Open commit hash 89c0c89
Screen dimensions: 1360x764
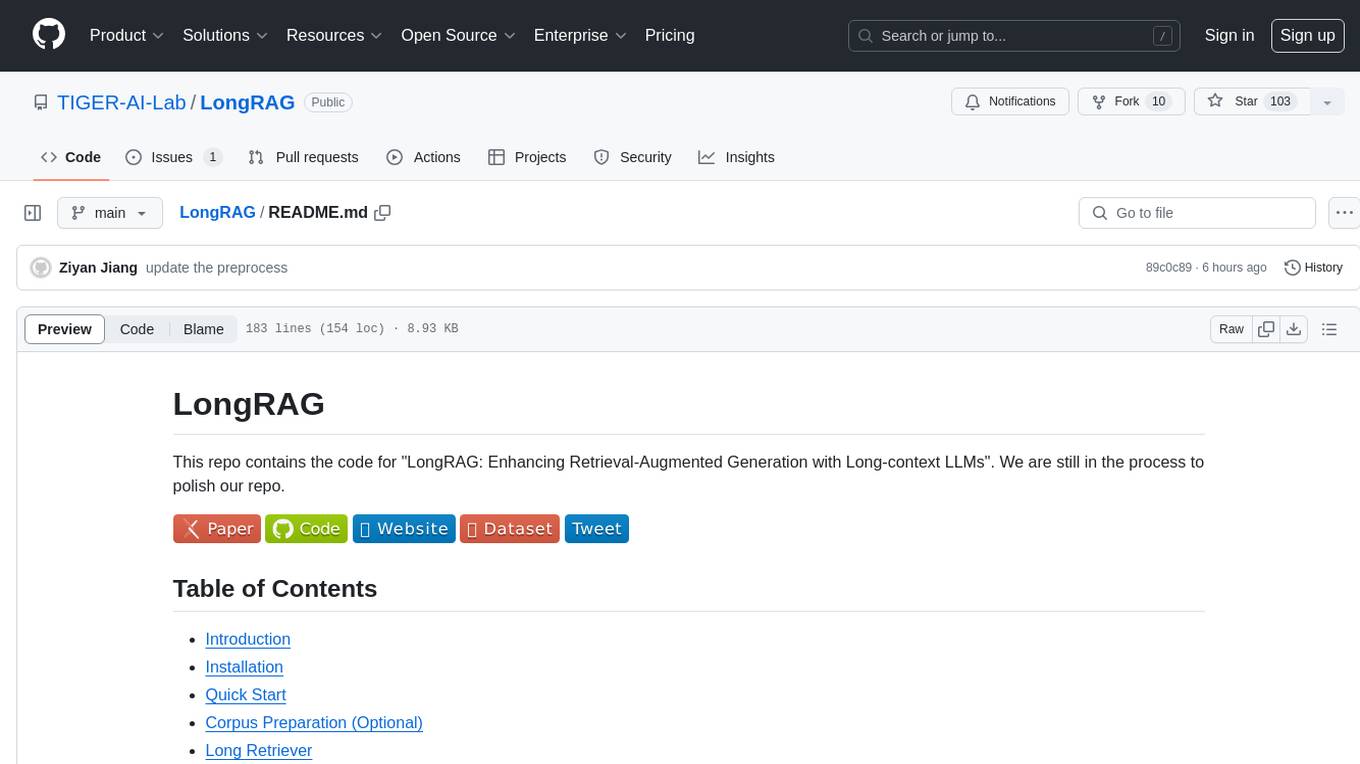click(1169, 268)
